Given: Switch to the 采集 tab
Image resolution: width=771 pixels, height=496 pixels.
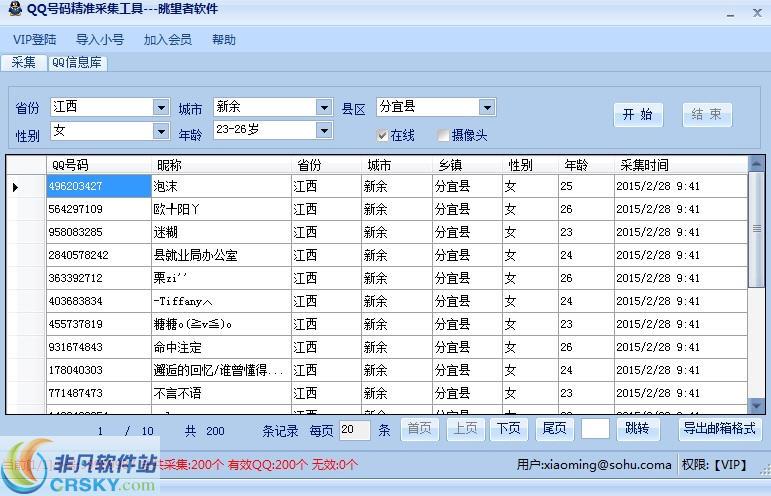Looking at the screenshot, I should click(23, 62).
